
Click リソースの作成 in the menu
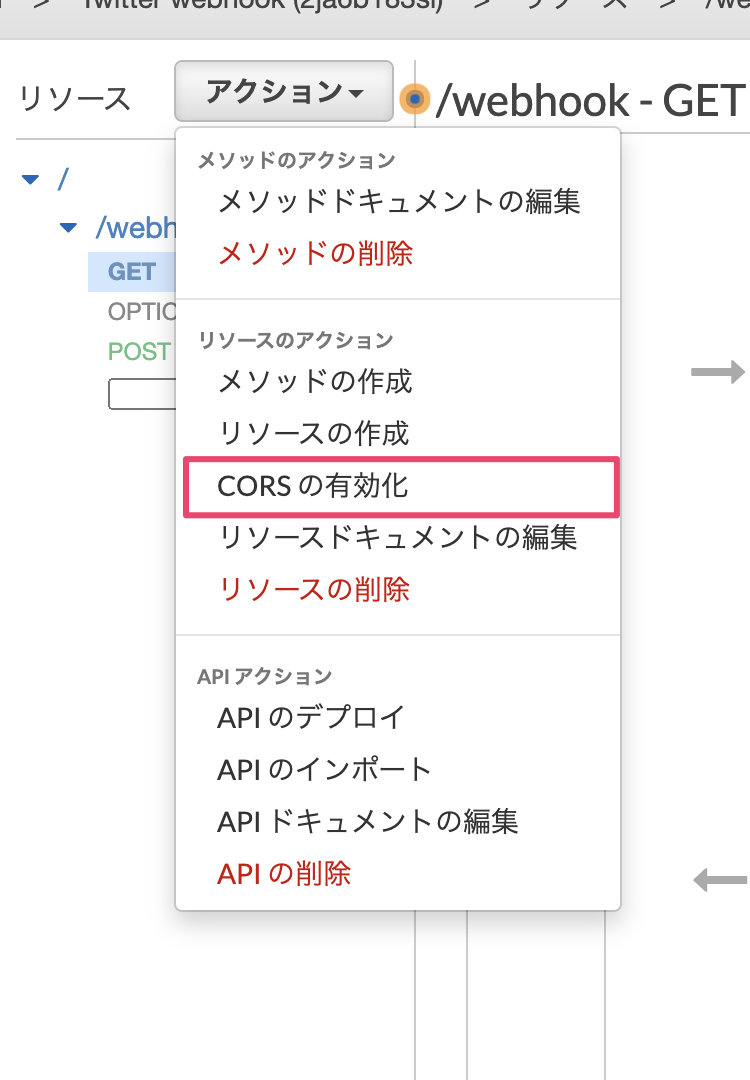pos(314,433)
